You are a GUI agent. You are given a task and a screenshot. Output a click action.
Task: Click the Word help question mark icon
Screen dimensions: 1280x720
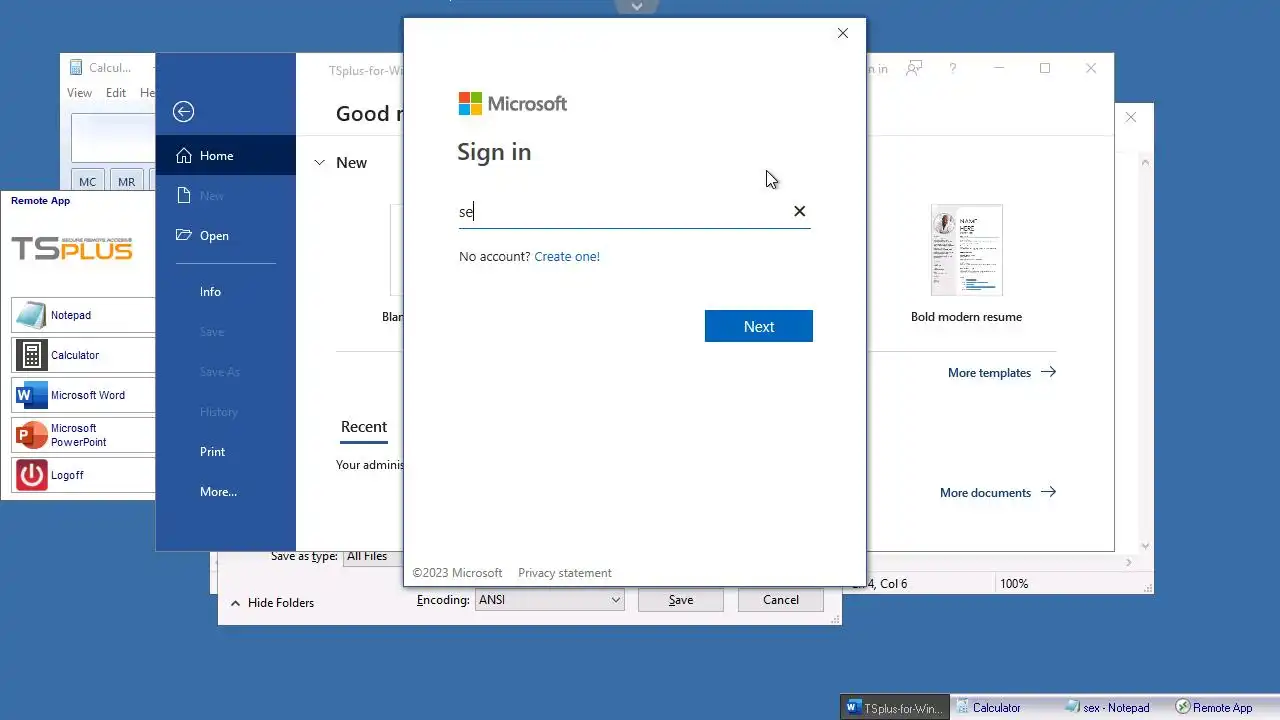953,68
